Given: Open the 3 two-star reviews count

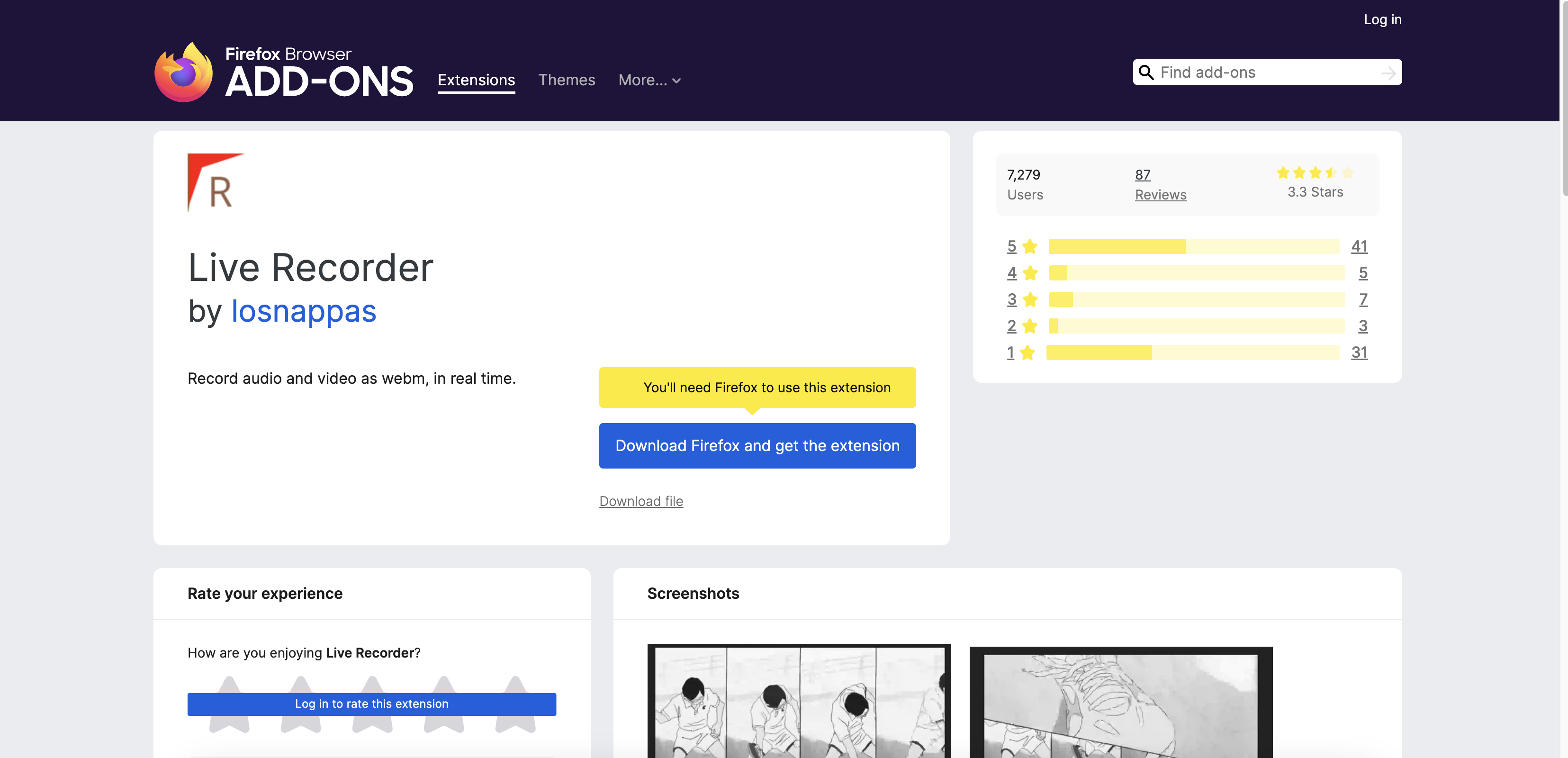Looking at the screenshot, I should tap(1363, 326).
